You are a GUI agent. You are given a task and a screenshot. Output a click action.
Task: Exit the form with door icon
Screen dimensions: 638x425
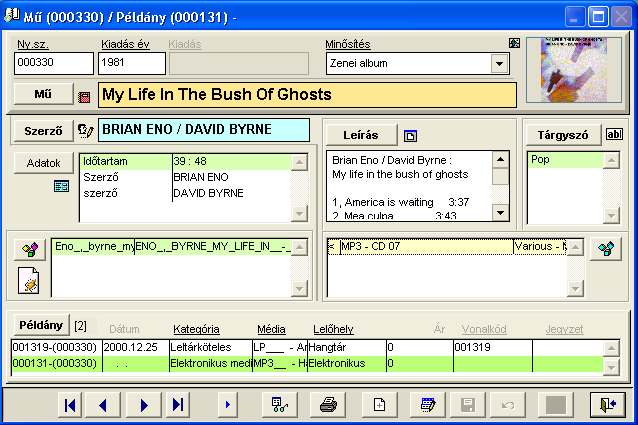608,405
